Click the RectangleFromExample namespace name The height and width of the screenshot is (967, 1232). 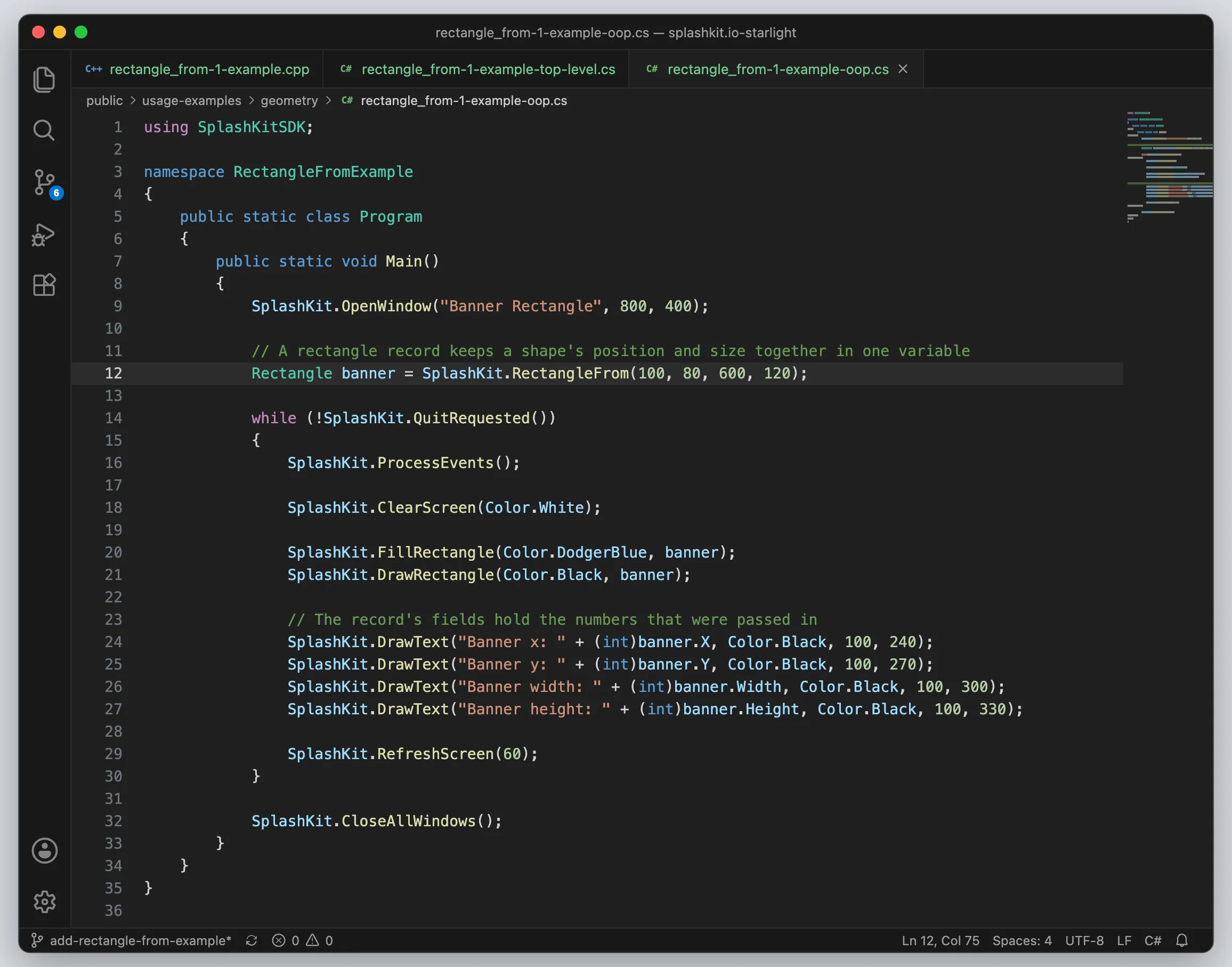[323, 172]
